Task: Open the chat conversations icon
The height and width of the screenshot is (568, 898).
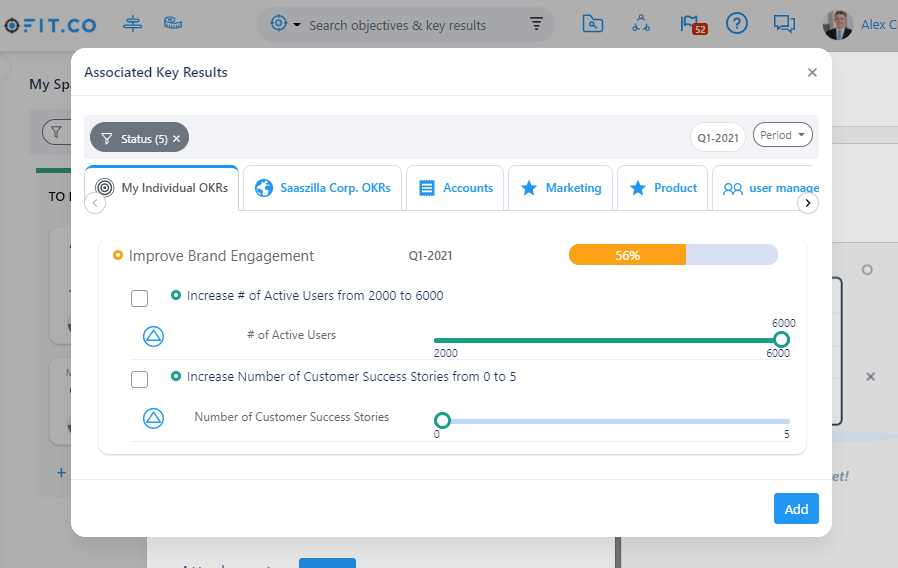Action: (785, 24)
